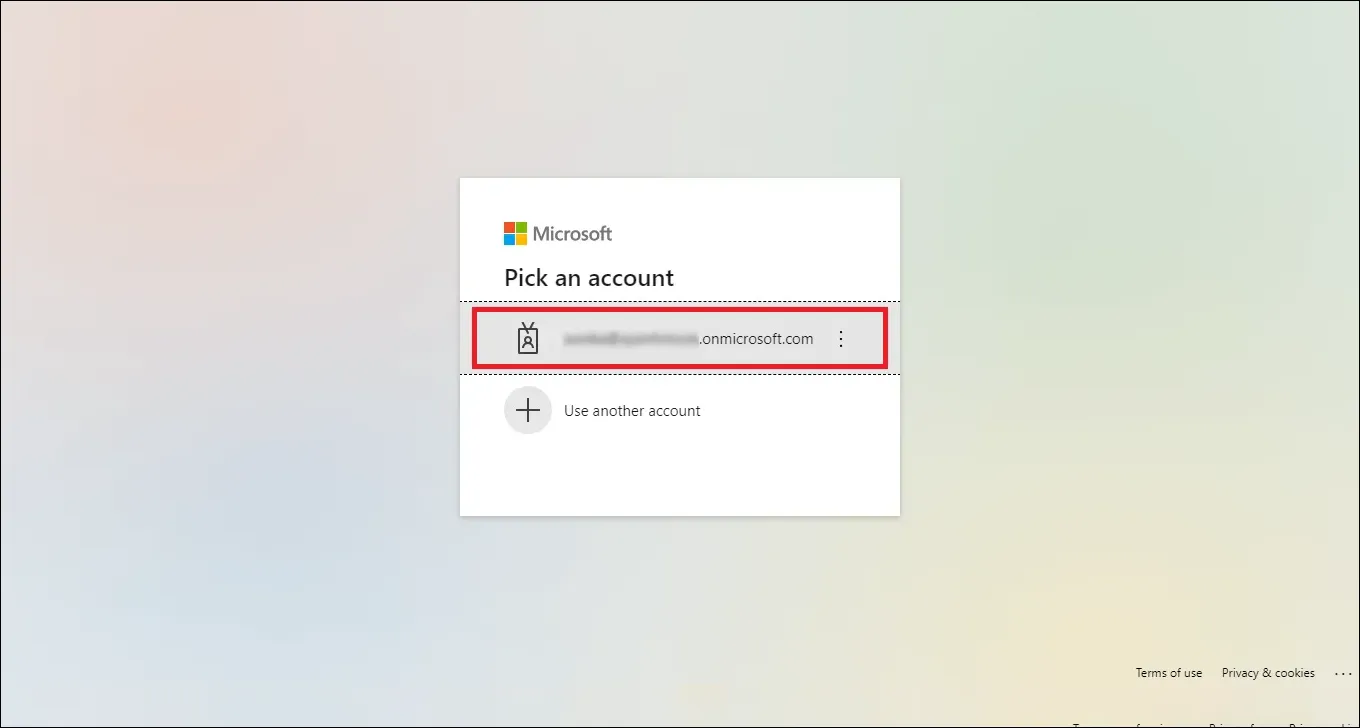
Task: Open the Privacy & cookies link
Action: click(1268, 673)
